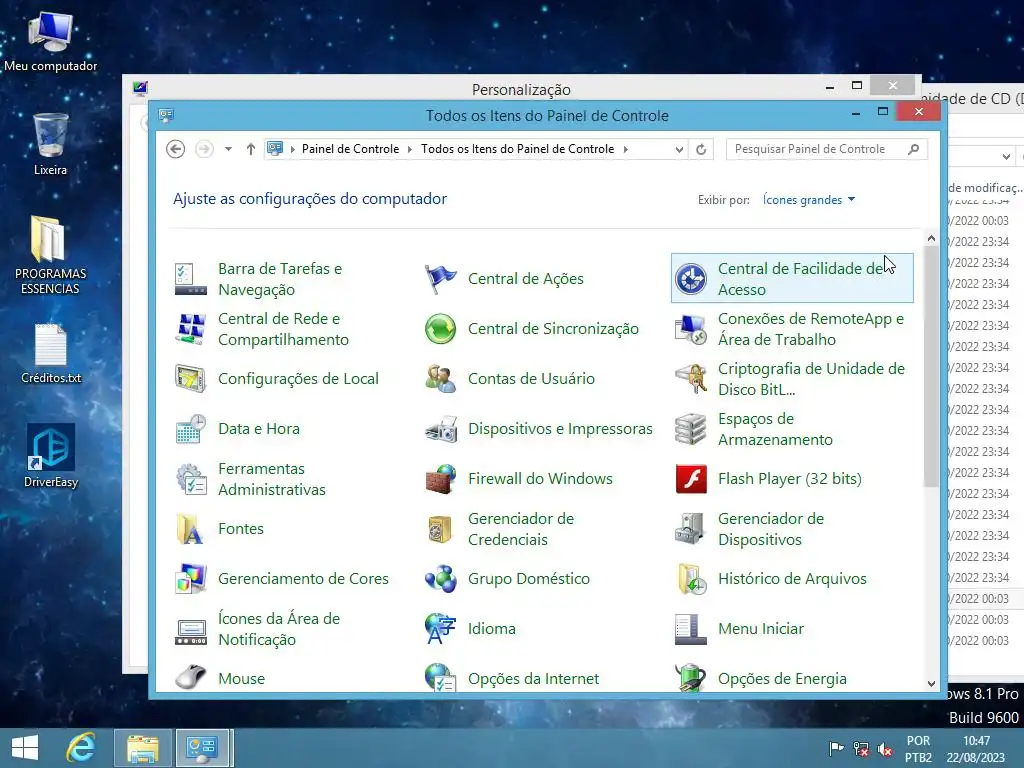Viewport: 1024px width, 768px height.
Task: Expand the address bar history dropdown
Action: (x=679, y=150)
